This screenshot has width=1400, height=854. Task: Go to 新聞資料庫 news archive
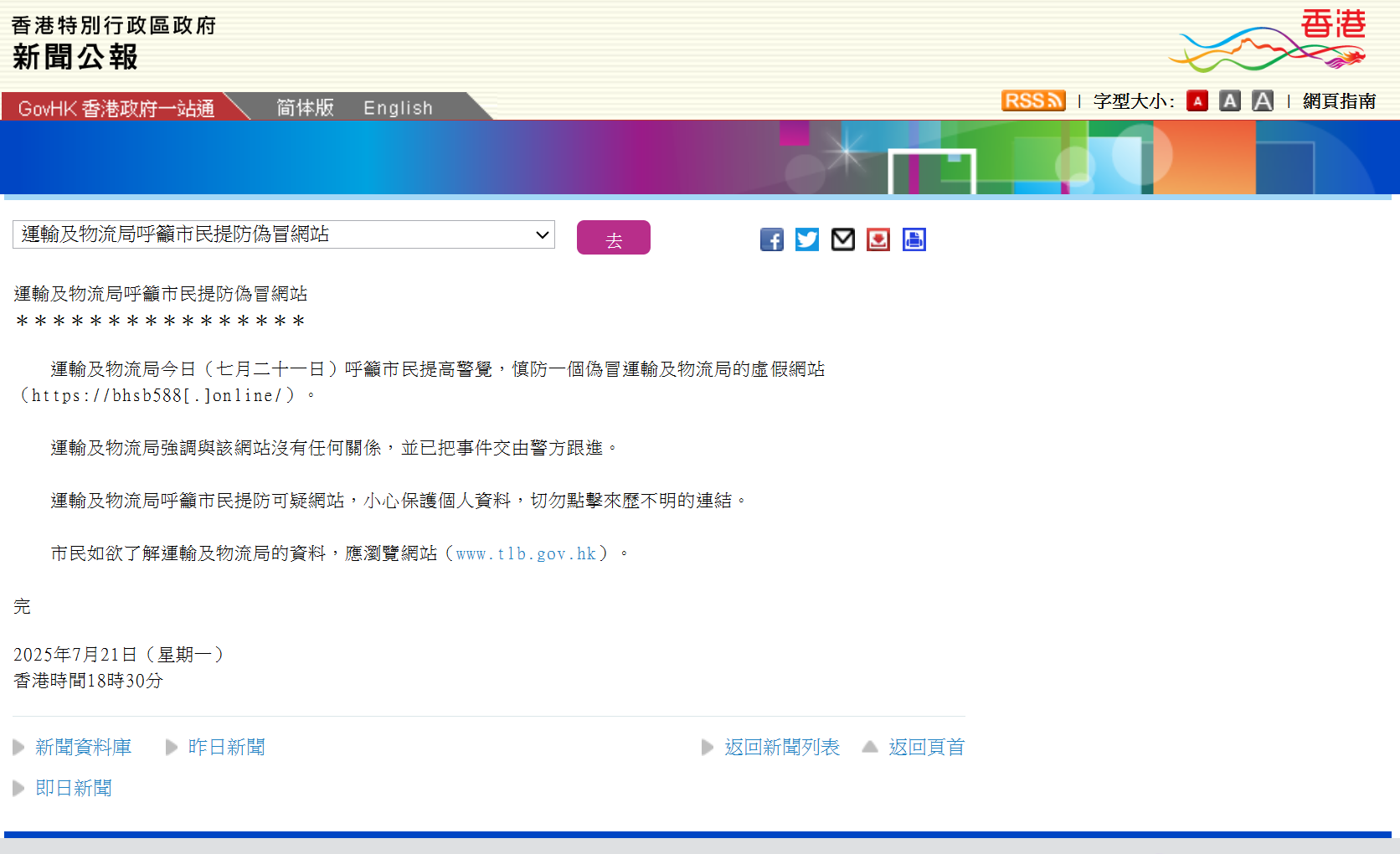83,747
